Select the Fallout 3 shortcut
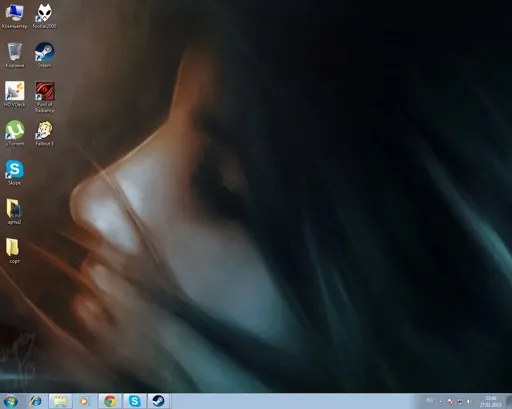This screenshot has width=512, height=409. point(44,133)
